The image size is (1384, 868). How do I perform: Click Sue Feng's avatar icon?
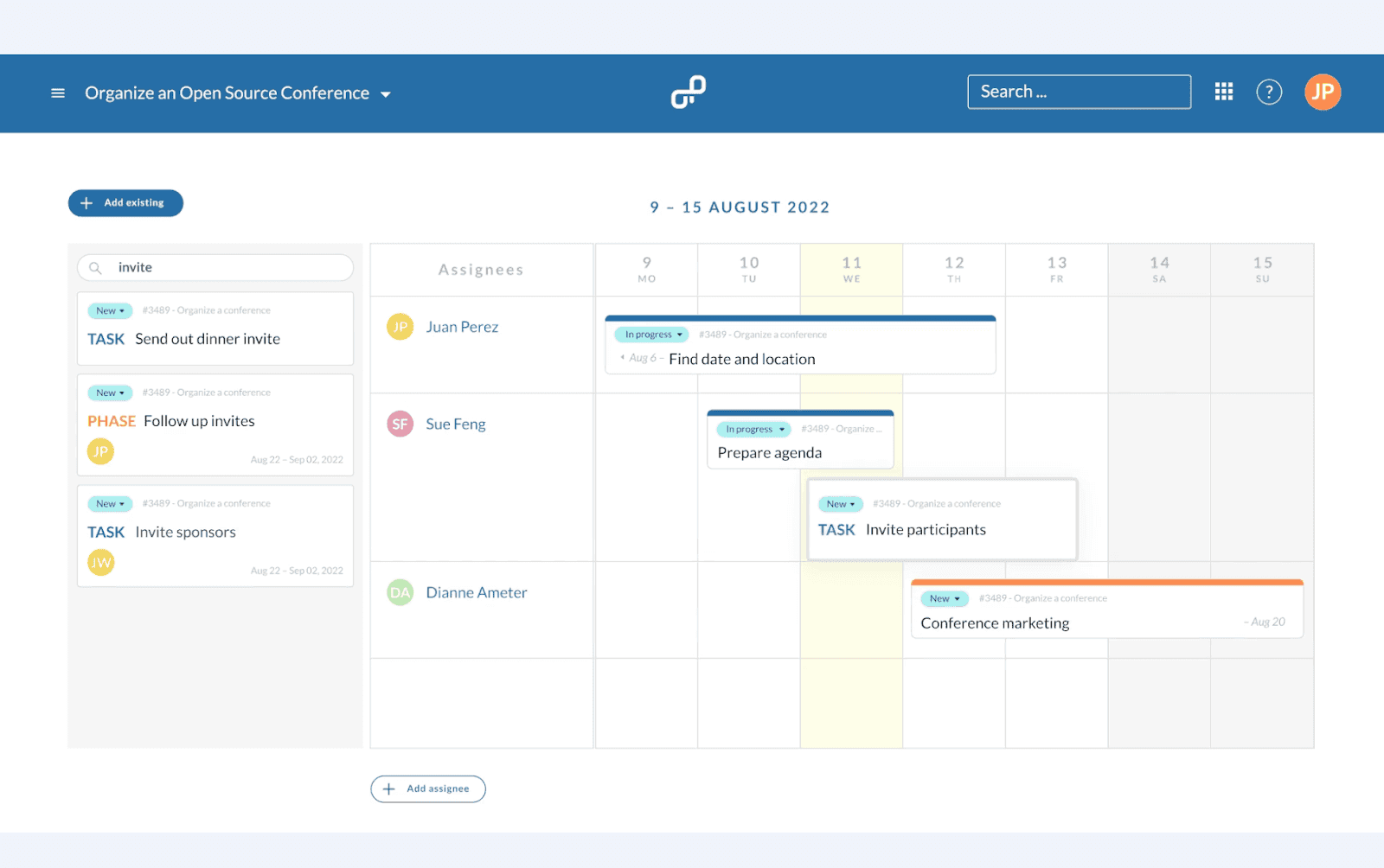399,424
